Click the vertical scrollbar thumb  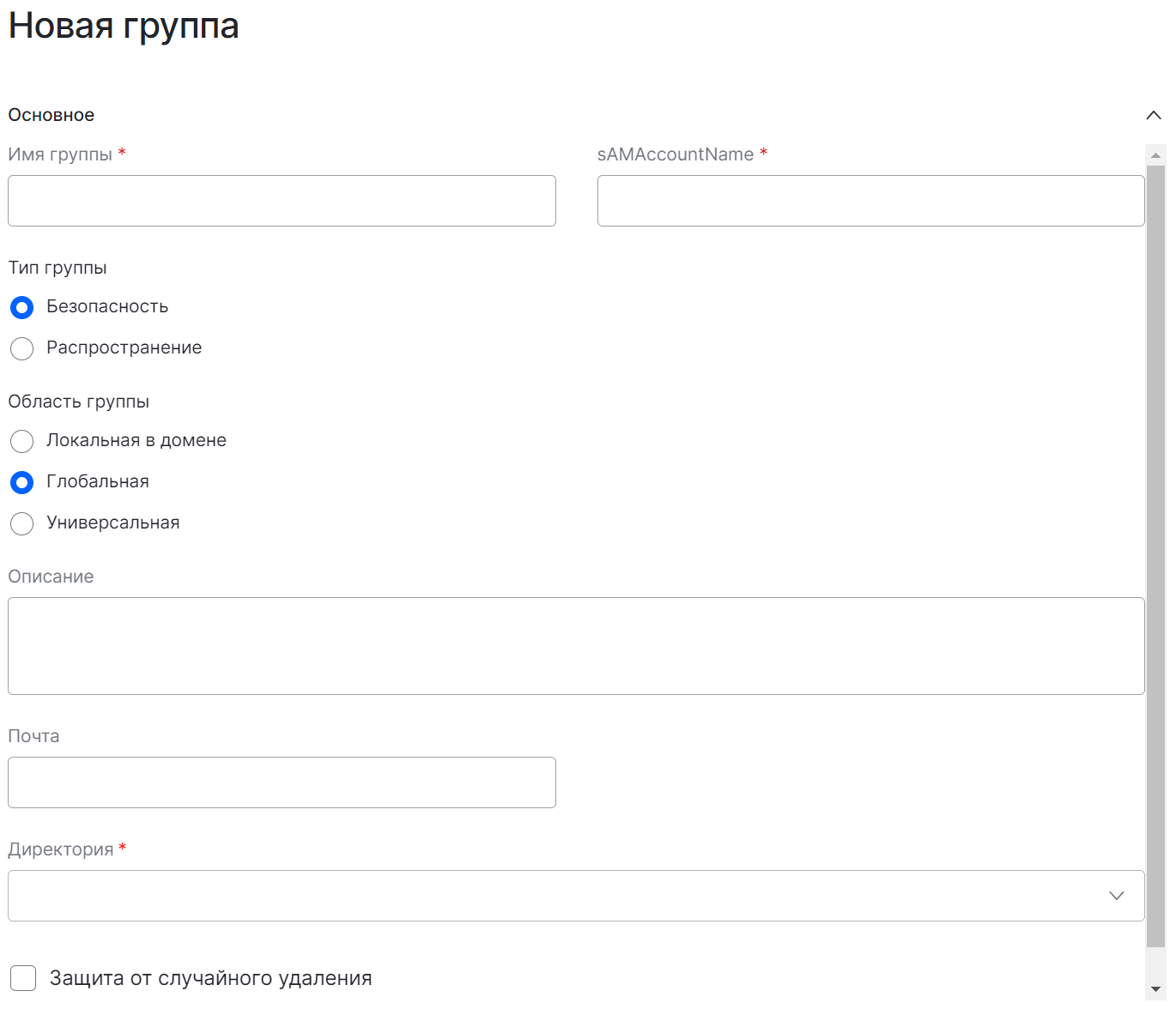pos(1155,558)
